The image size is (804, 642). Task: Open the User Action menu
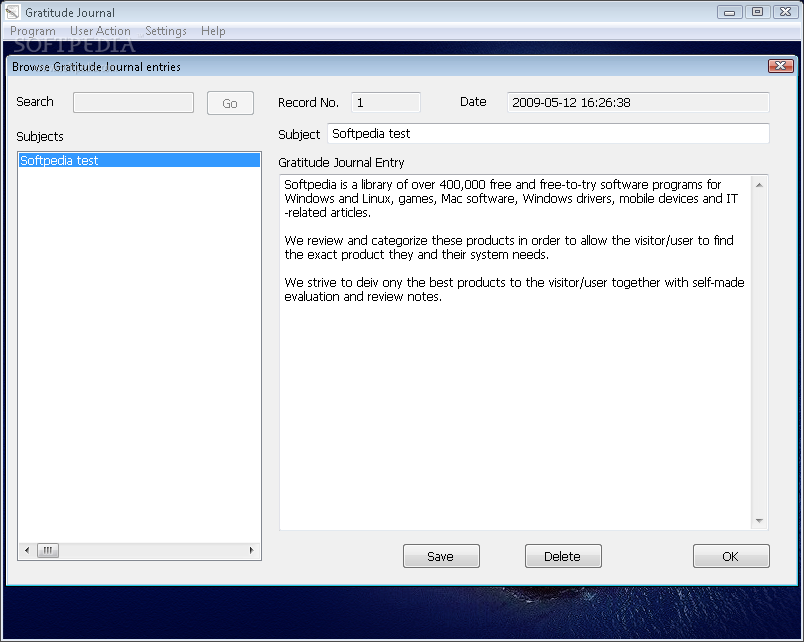click(x=100, y=31)
